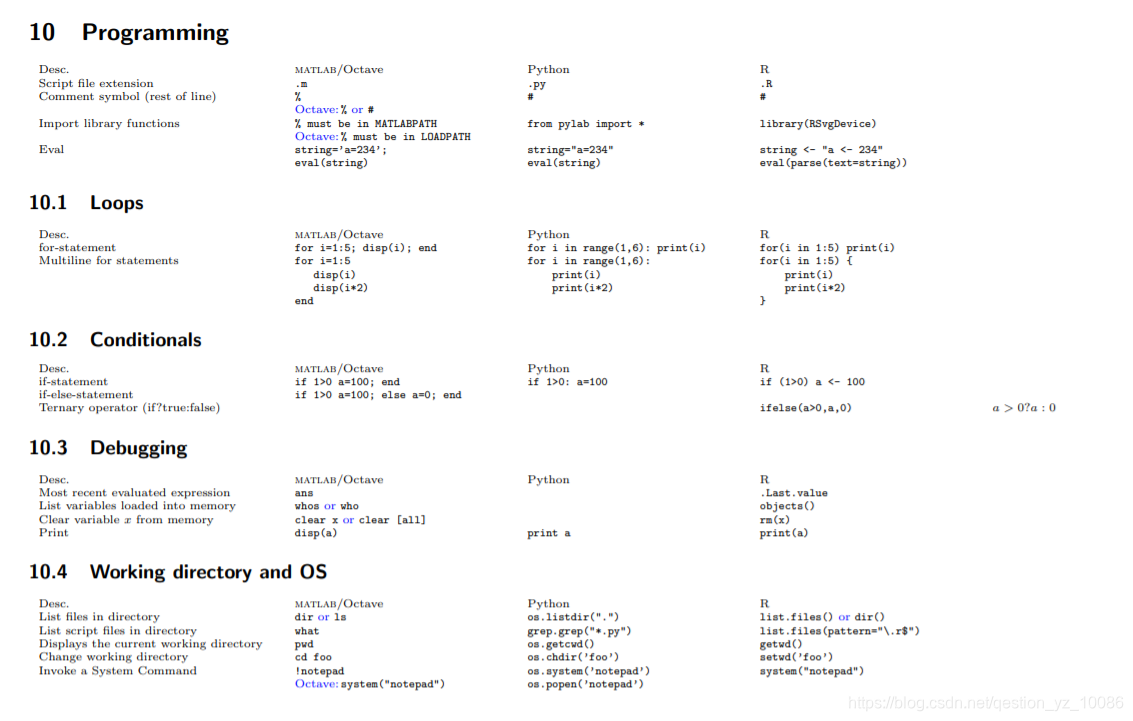Image resolution: width=1133 pixels, height=721 pixels.
Task: Click 'grep.grep("*.py")' Python code
Action: point(579,631)
